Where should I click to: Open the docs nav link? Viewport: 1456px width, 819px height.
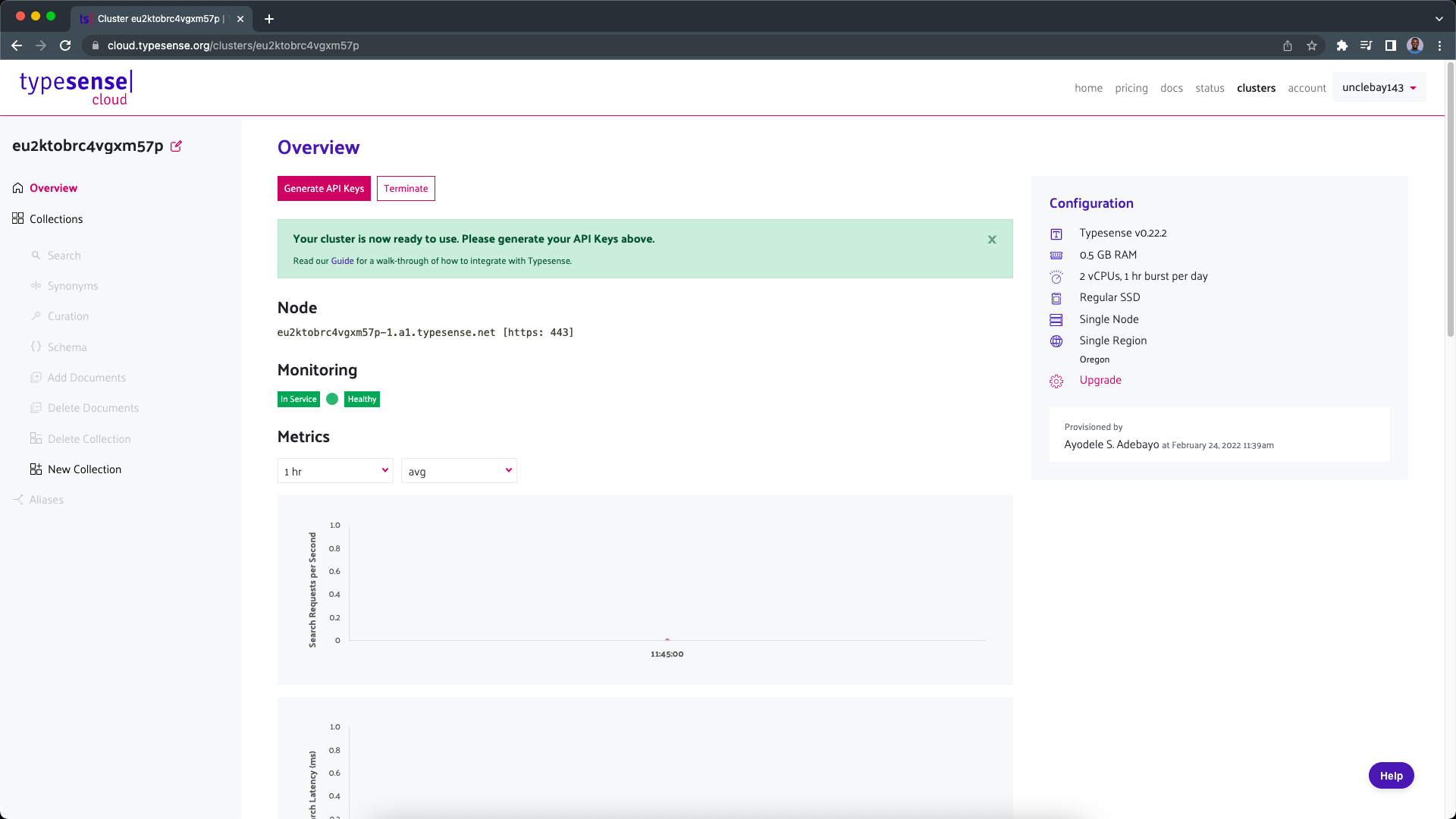[1172, 88]
